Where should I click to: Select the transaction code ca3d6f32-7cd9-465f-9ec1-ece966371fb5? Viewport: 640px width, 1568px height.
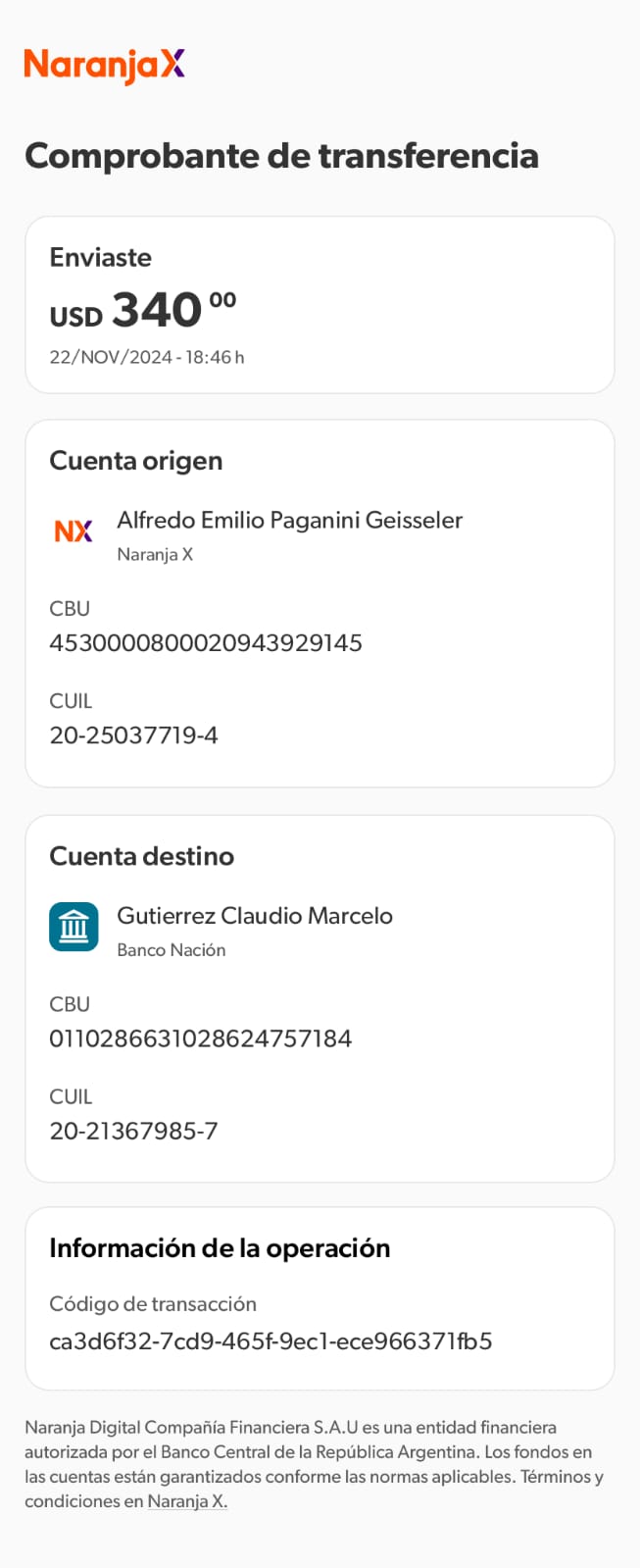point(271,1340)
